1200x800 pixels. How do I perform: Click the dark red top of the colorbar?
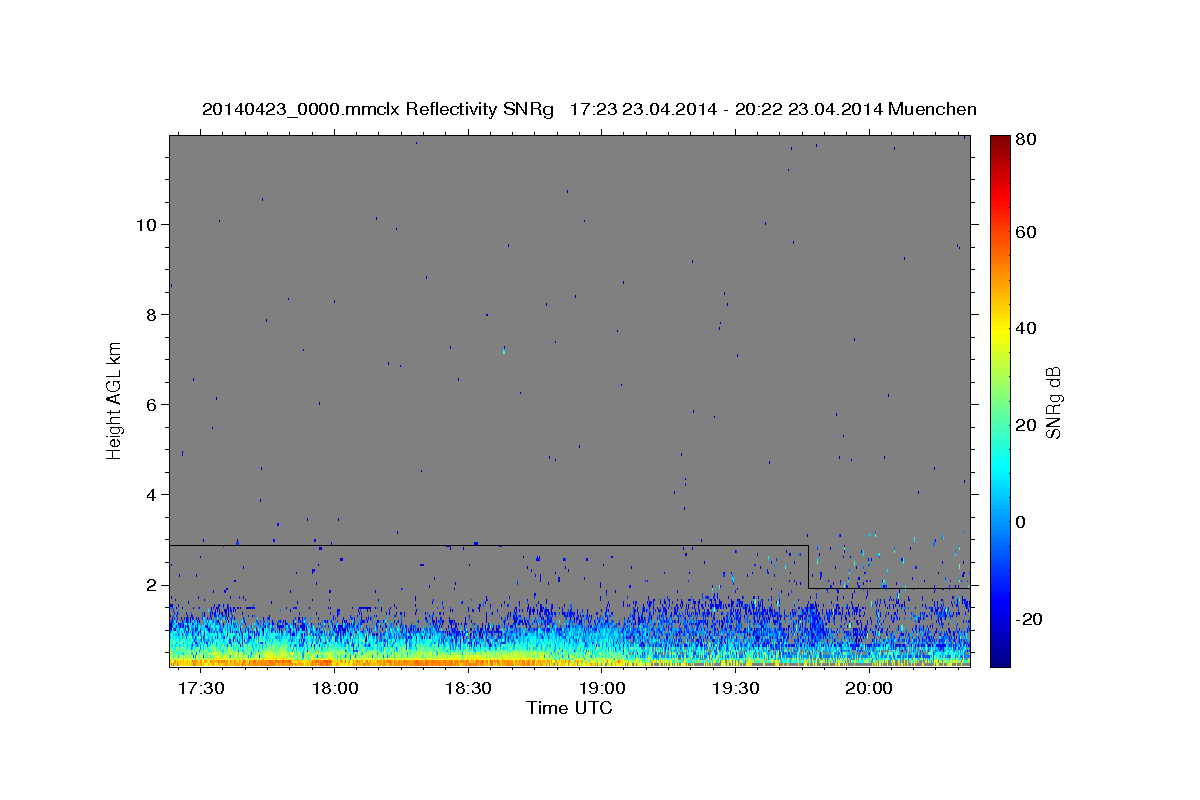(999, 142)
